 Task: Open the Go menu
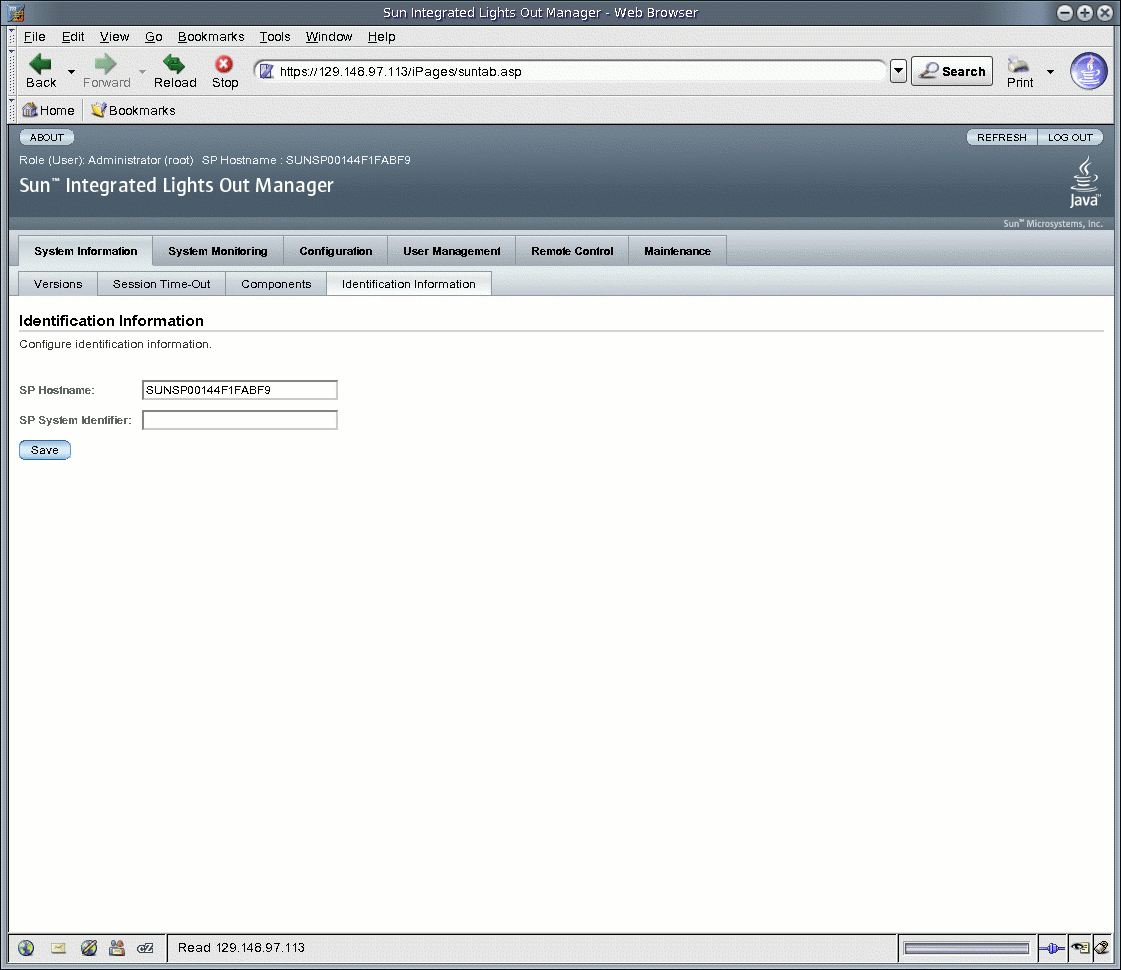153,36
